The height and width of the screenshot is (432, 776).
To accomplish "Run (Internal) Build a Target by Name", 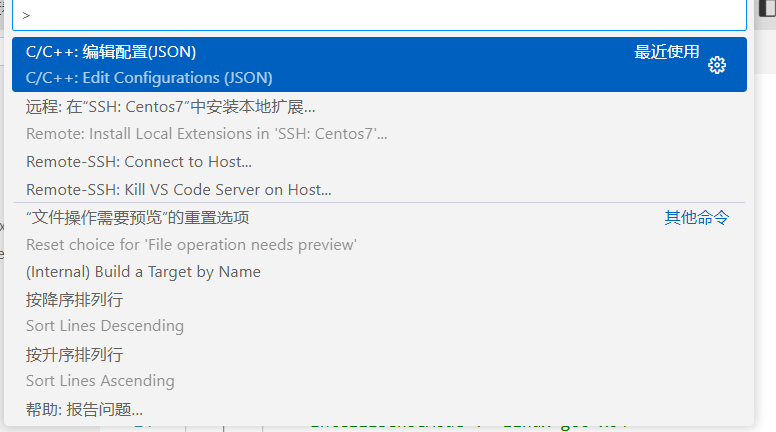I will click(143, 272).
